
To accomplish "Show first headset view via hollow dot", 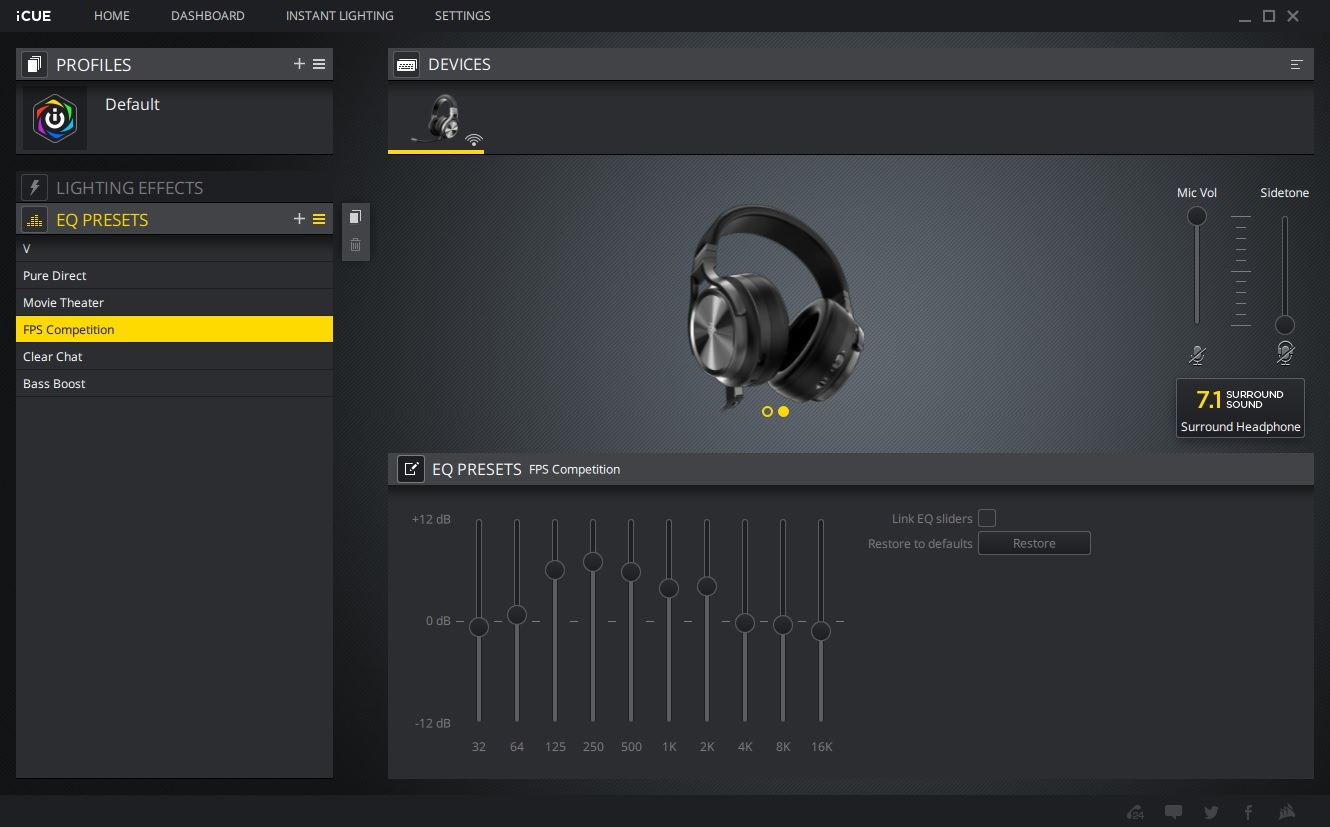I will pyautogui.click(x=767, y=411).
